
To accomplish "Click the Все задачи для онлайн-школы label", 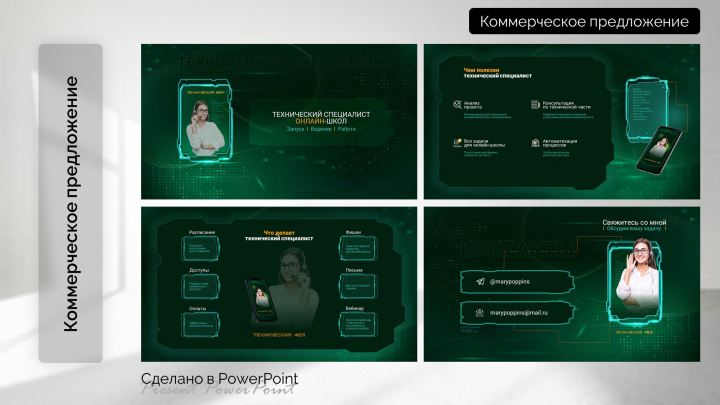I will tap(484, 143).
